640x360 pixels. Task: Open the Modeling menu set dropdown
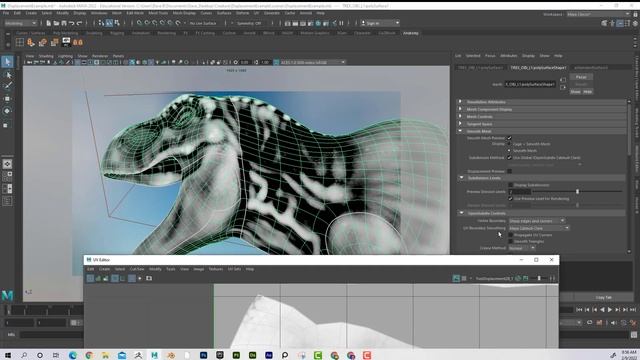20,23
